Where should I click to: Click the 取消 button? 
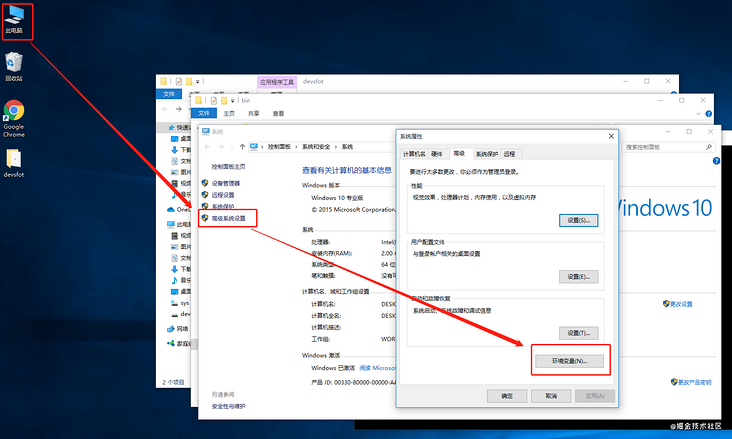tap(551, 396)
